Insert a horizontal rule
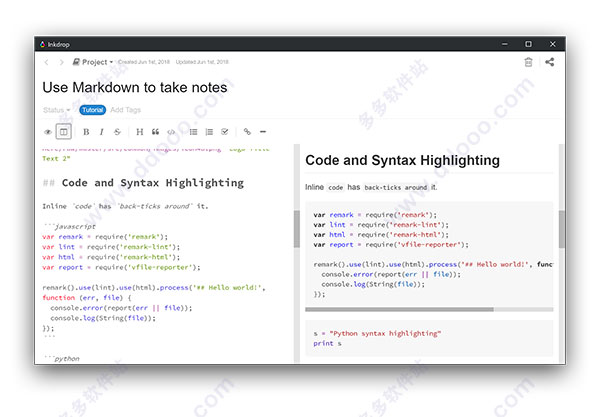This screenshot has width=600, height=417. 263,132
